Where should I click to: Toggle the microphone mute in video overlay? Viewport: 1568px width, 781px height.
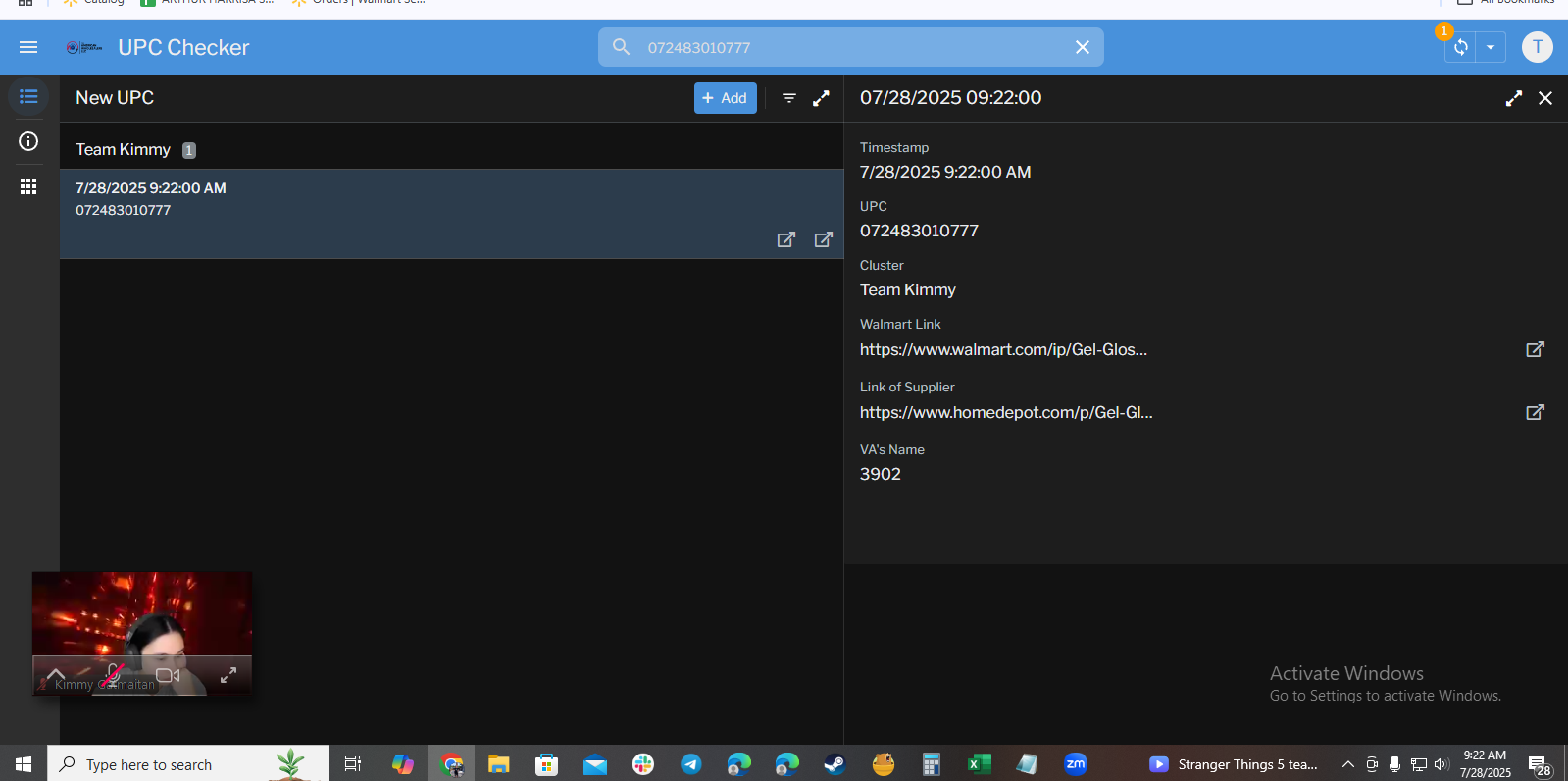pyautogui.click(x=113, y=675)
